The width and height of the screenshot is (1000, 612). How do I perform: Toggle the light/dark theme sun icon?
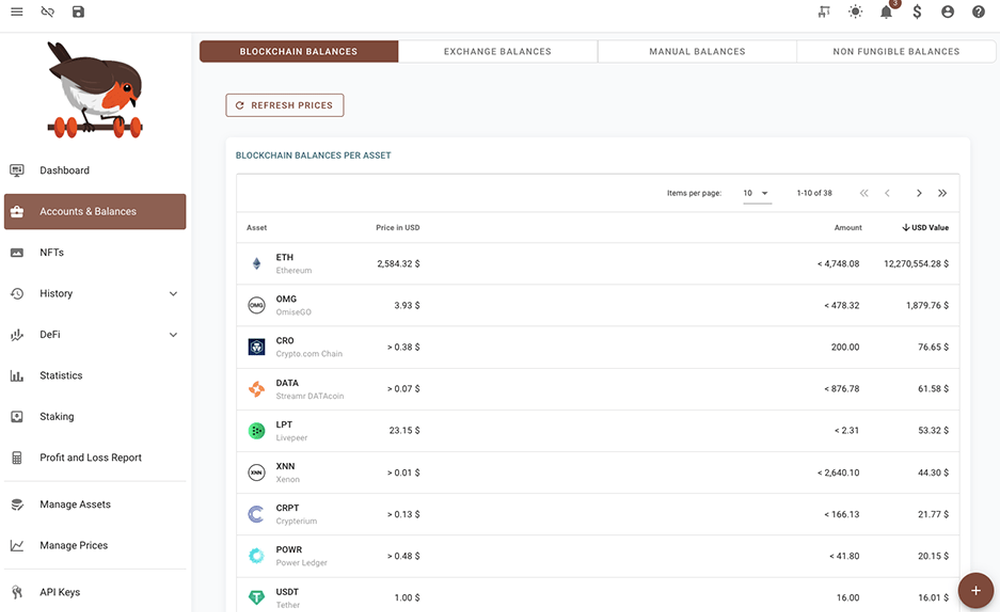[855, 11]
